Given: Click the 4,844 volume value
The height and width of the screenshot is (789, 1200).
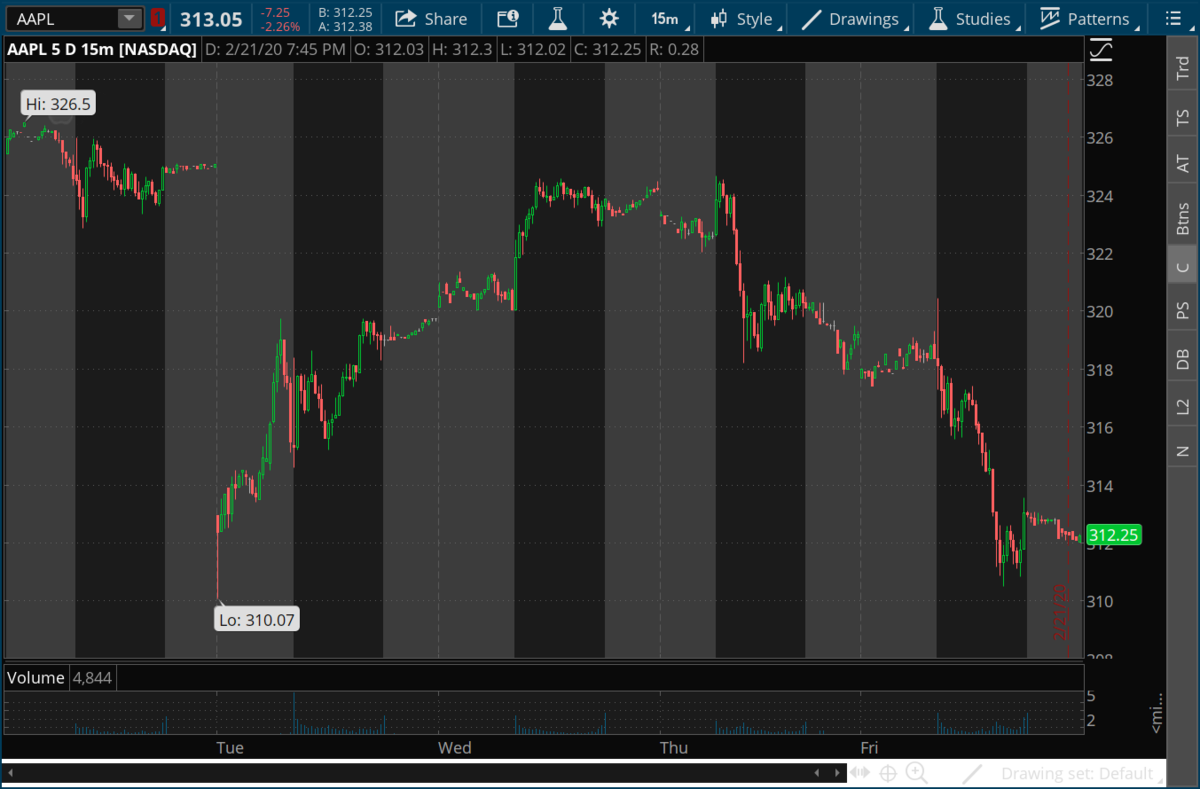Looking at the screenshot, I should tap(92, 678).
